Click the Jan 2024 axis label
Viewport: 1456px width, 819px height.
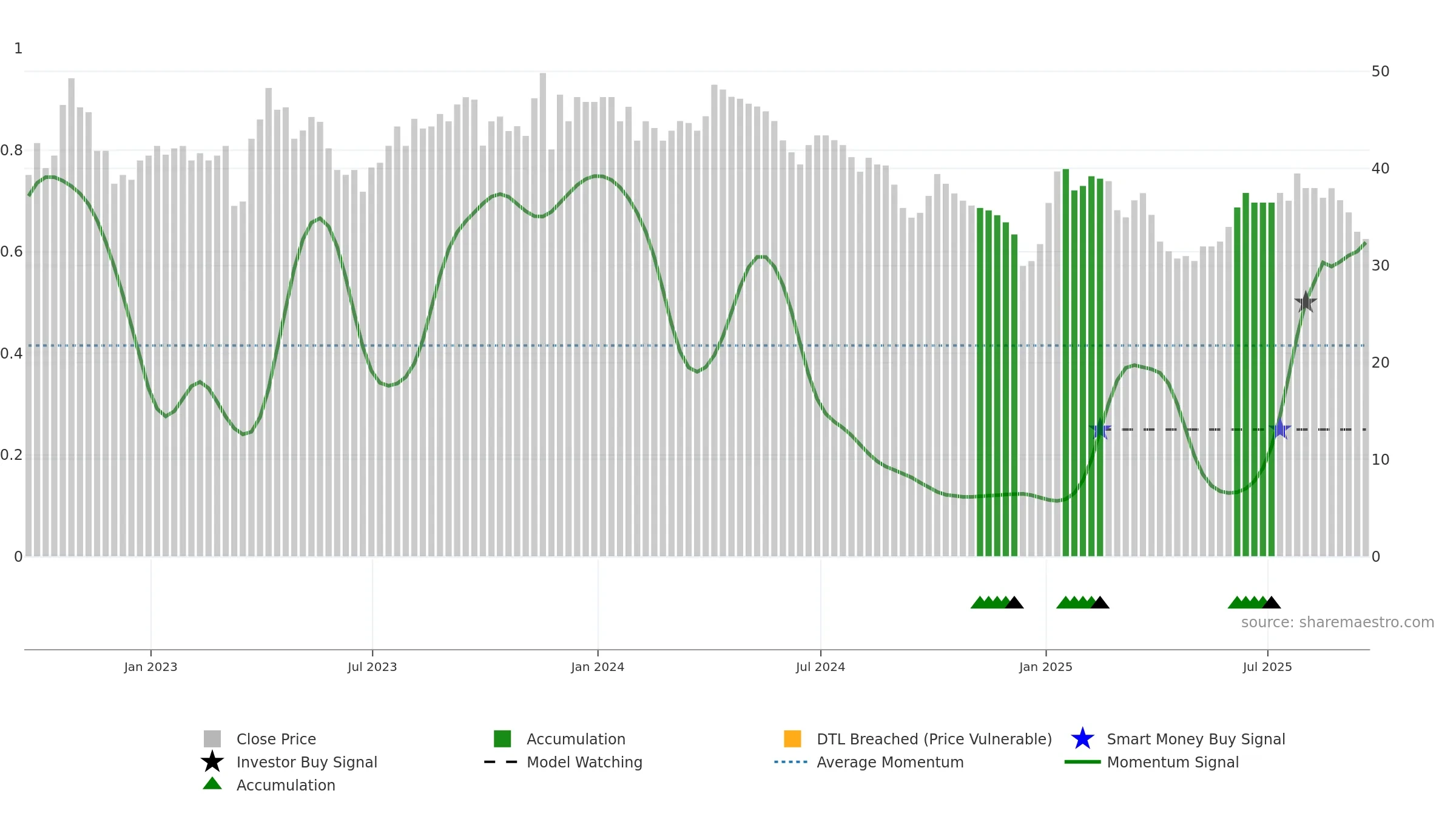[598, 667]
